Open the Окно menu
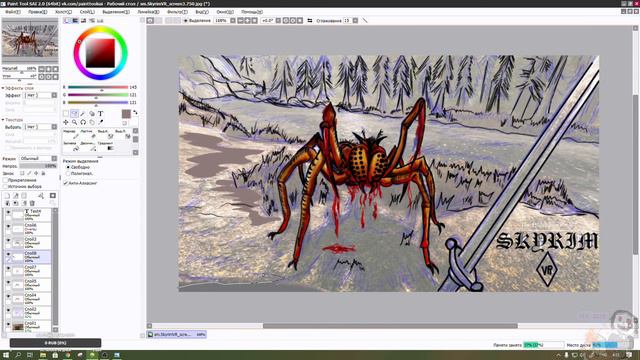Image resolution: width=640 pixels, height=360 pixels. pyautogui.click(x=225, y=12)
